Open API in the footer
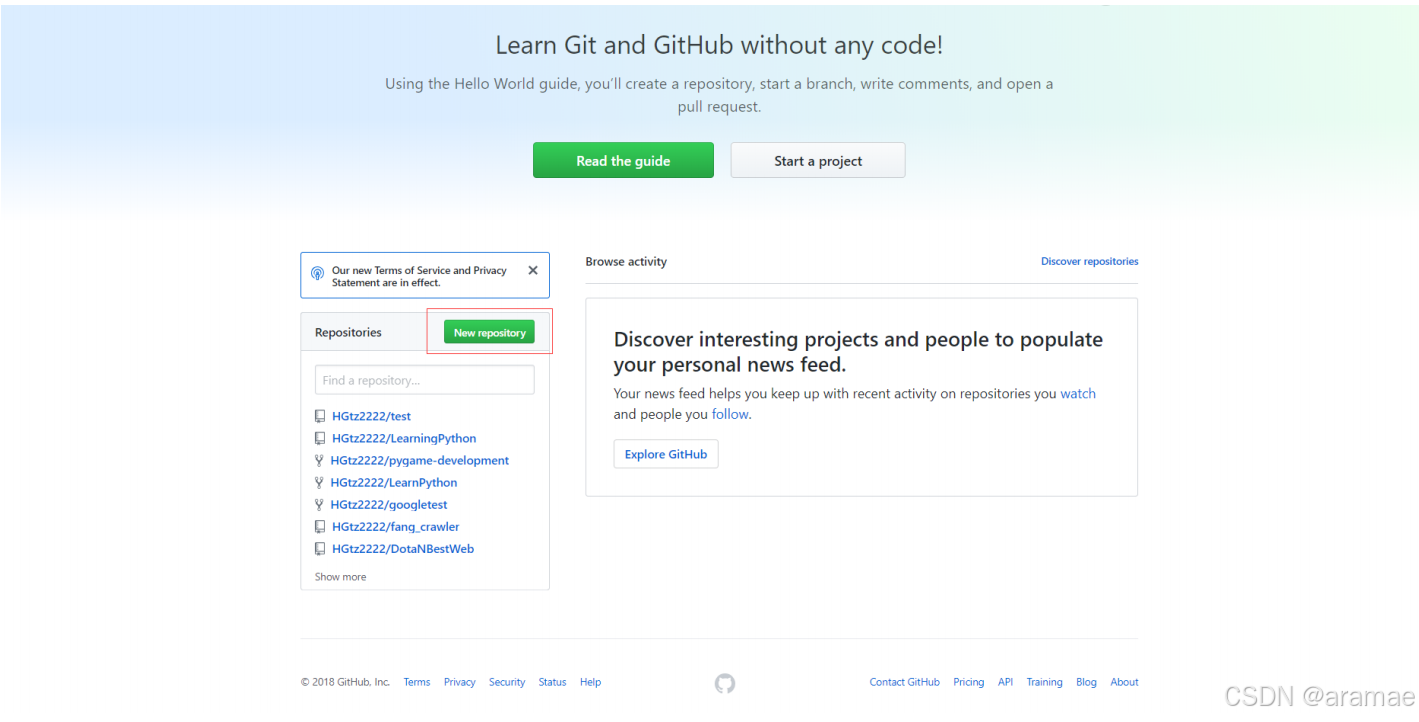 1005,682
